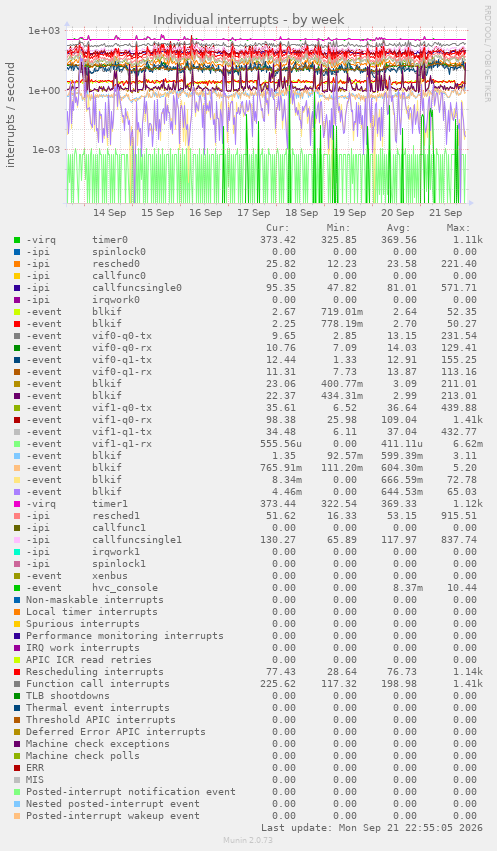The image size is (497, 851).
Task: Click the red Rescheduling interrupts swatch
Action: click(17, 672)
